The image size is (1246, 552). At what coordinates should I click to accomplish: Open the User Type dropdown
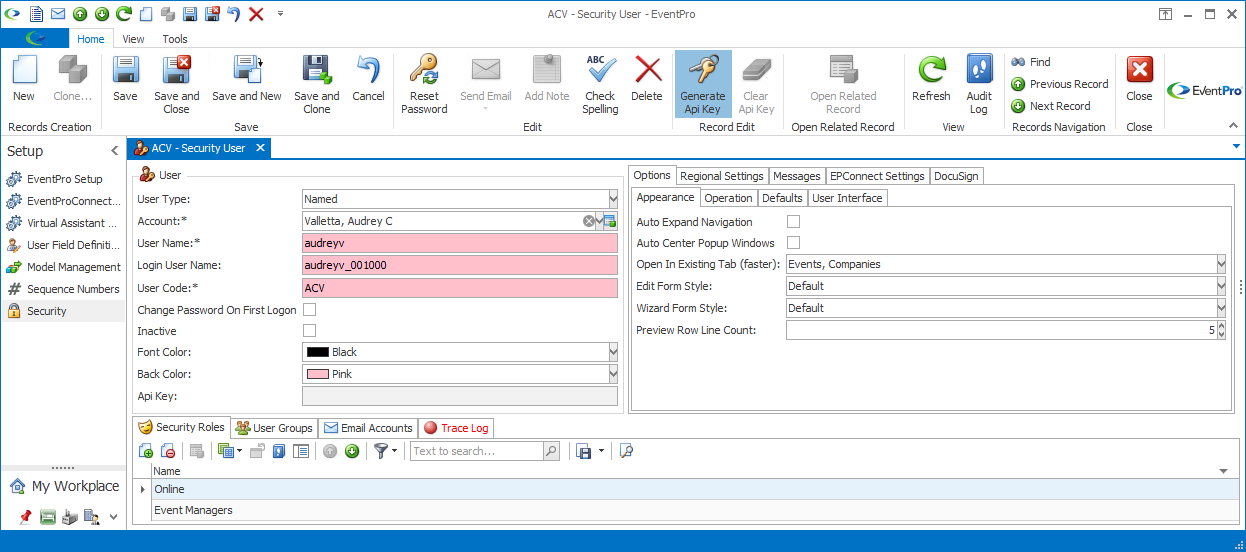pyautogui.click(x=613, y=199)
